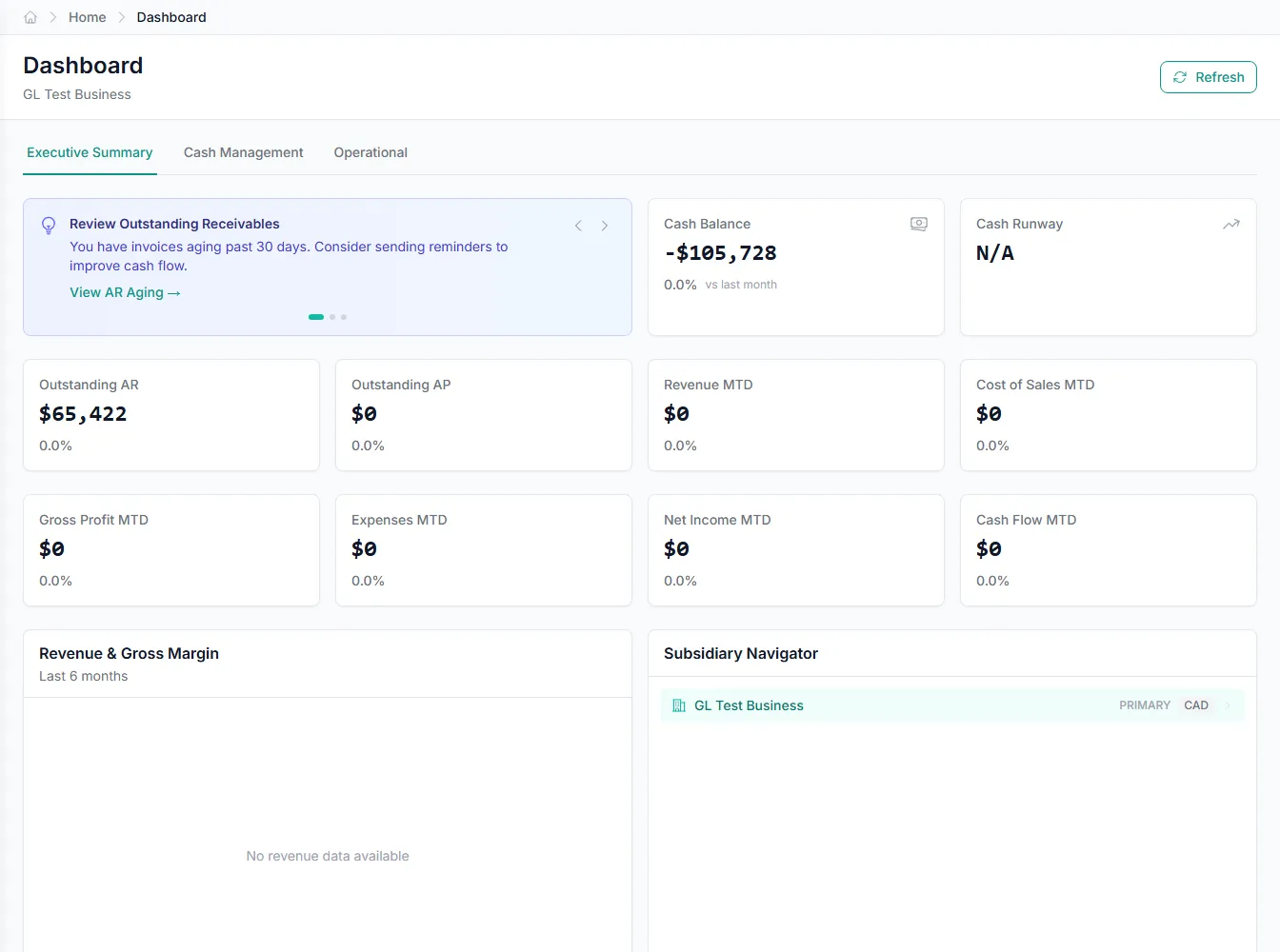Image resolution: width=1280 pixels, height=952 pixels.
Task: Select GL Test Business in Subsidiary Navigator
Action: [x=952, y=705]
